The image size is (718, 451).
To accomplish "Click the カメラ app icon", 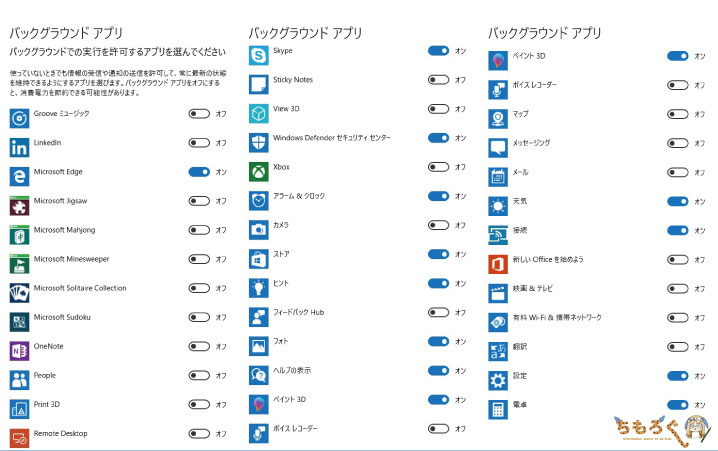I will tap(259, 230).
